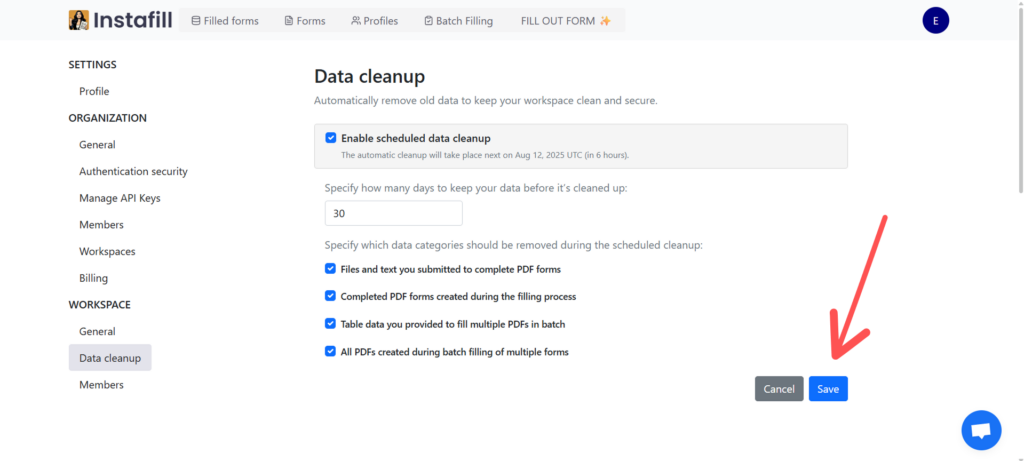This screenshot has width=1024, height=461.
Task: Uncheck Completed PDF forms created option
Action: click(330, 296)
